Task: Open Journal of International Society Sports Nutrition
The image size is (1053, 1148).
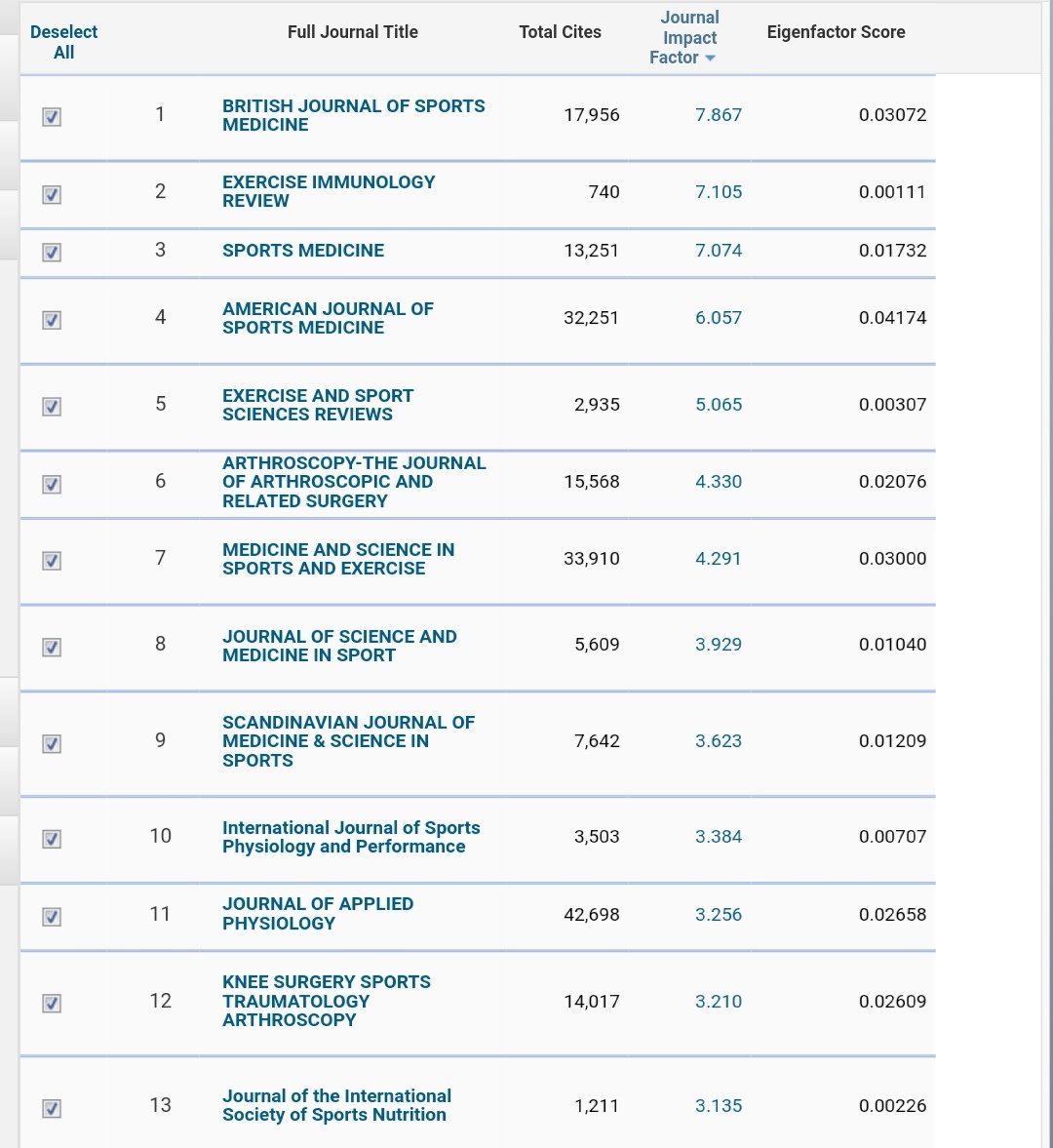Action: coord(336,1105)
